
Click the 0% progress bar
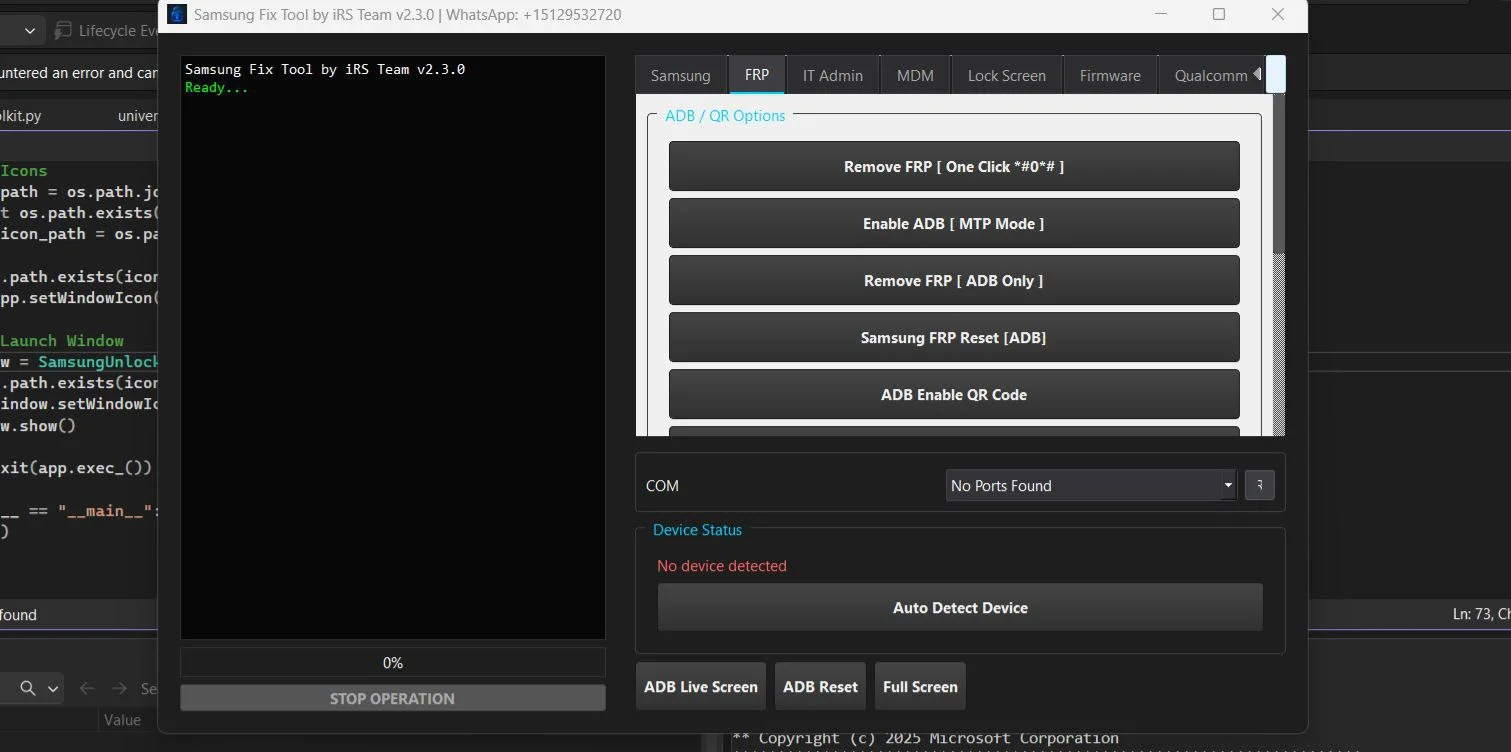[392, 662]
